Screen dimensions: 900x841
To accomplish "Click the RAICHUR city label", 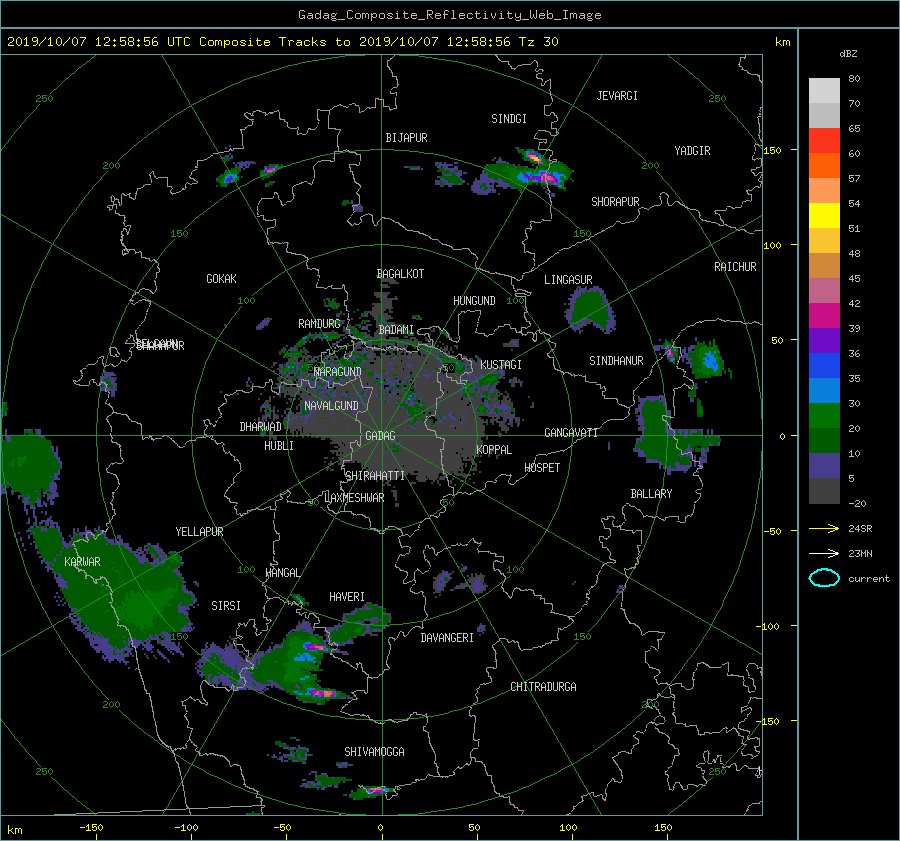I will click(x=735, y=267).
